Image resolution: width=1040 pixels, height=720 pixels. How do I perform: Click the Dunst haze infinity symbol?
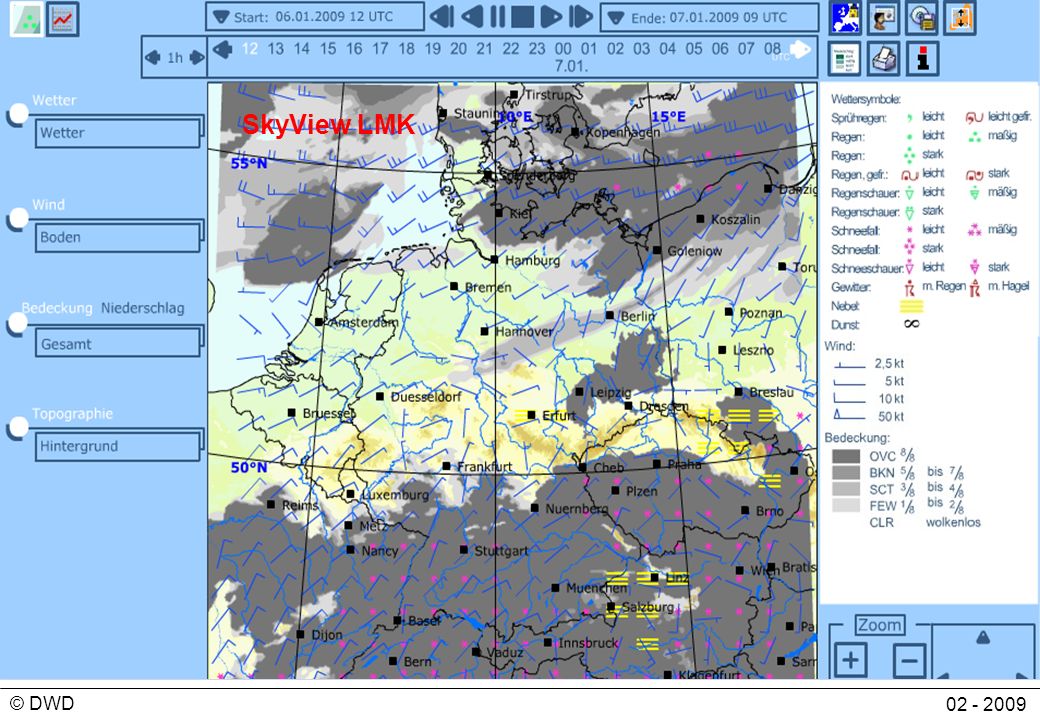(x=911, y=324)
